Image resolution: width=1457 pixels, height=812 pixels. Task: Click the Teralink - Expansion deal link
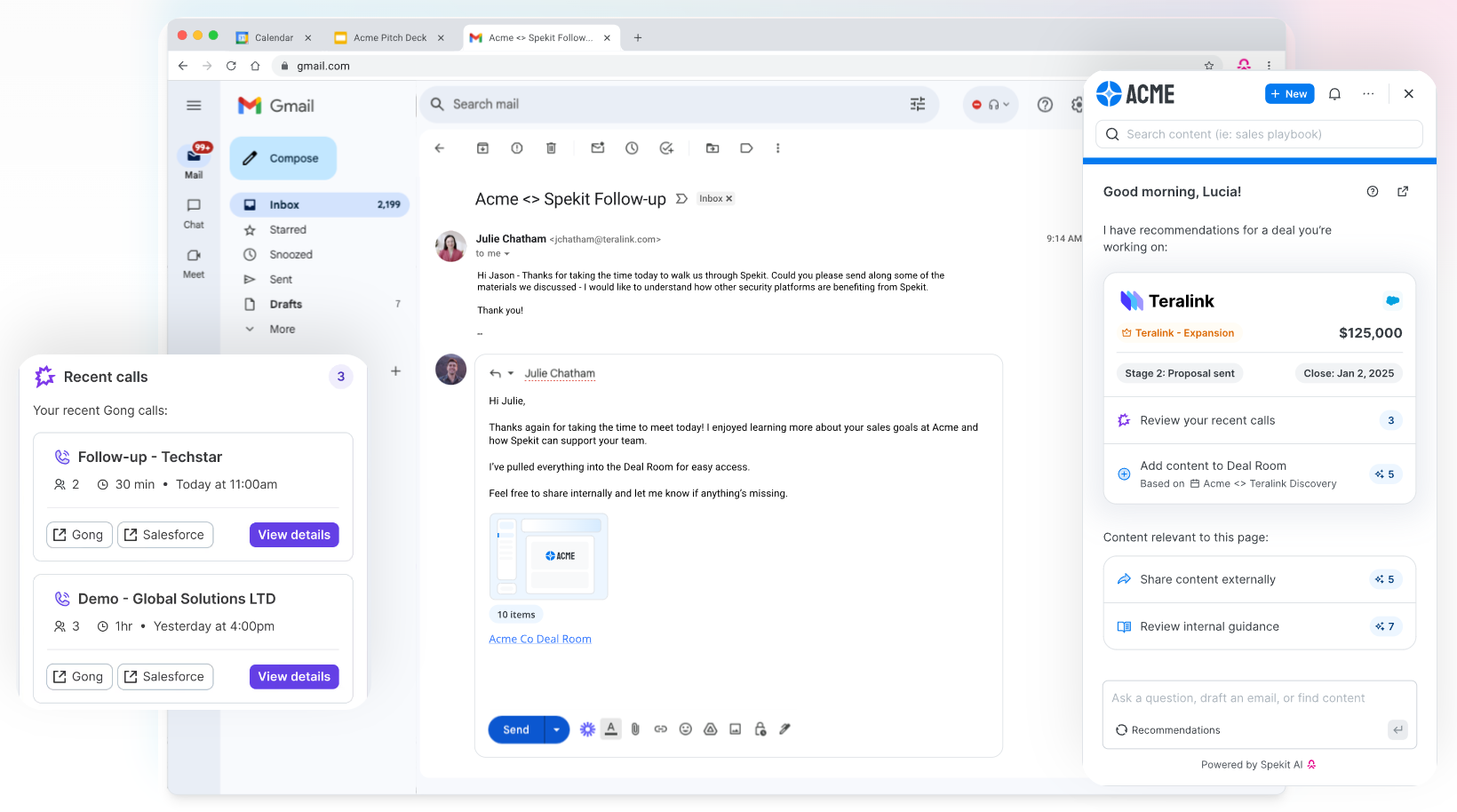[1178, 333]
